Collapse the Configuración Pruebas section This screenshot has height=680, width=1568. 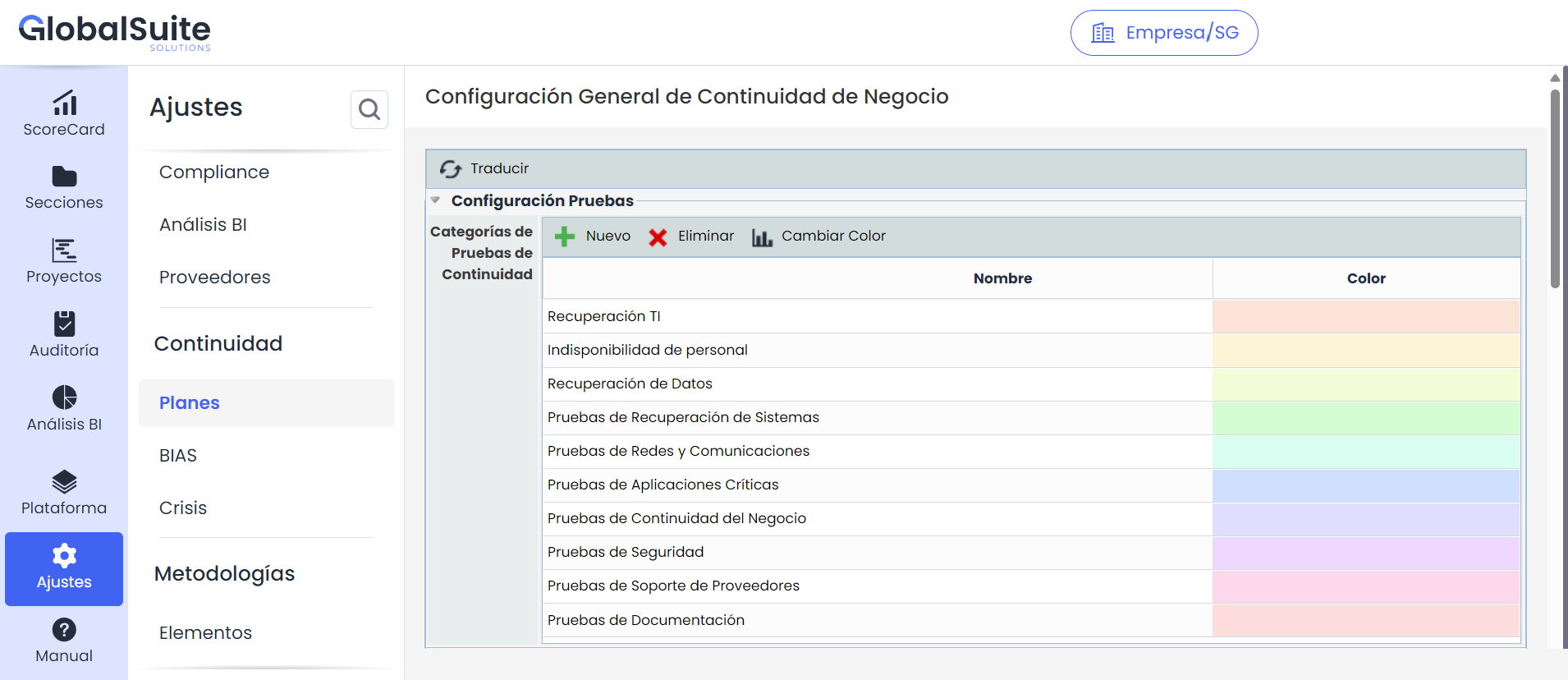[x=436, y=200]
